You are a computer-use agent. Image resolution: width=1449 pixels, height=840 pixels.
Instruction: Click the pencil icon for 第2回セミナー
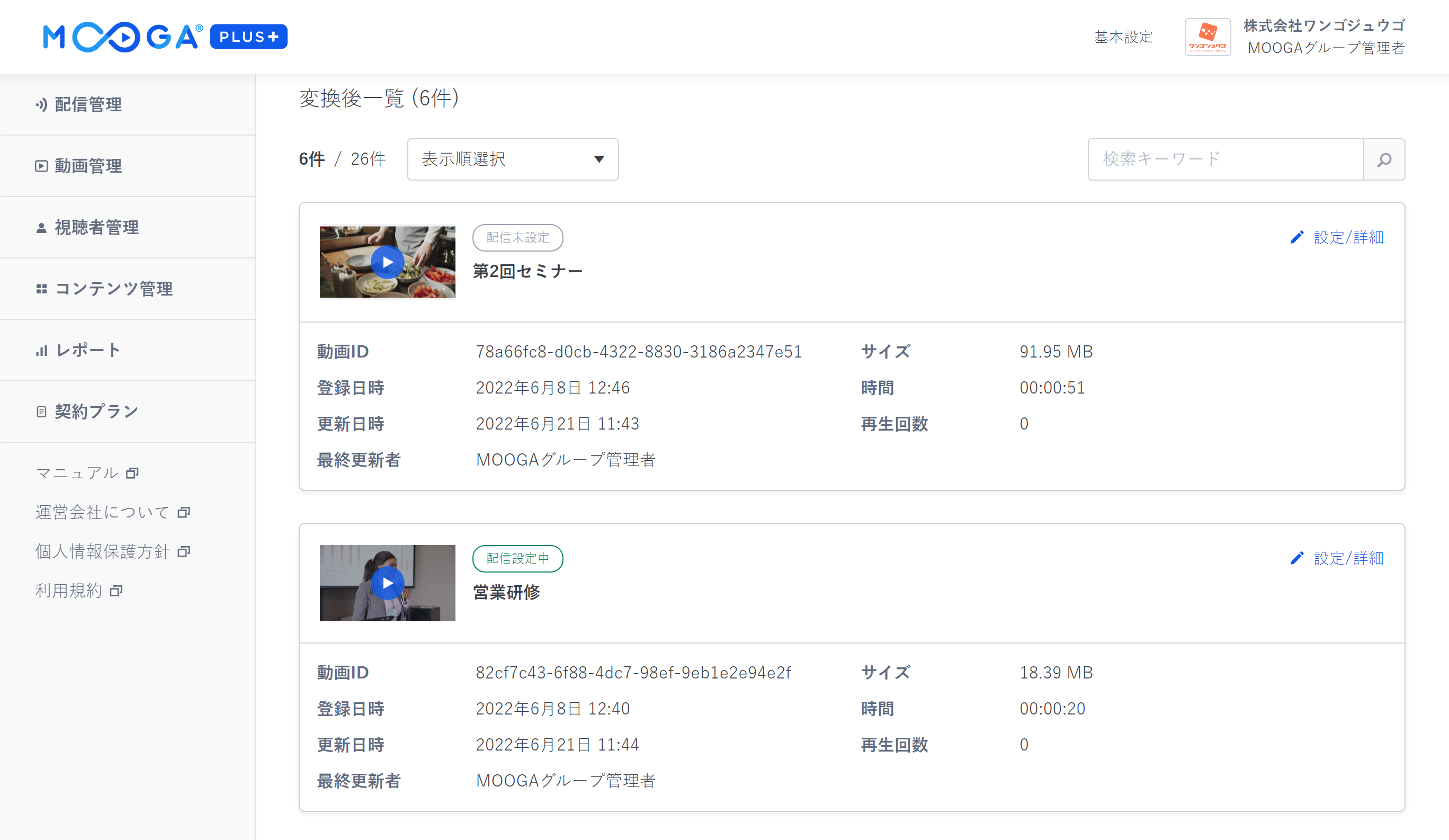coord(1296,237)
